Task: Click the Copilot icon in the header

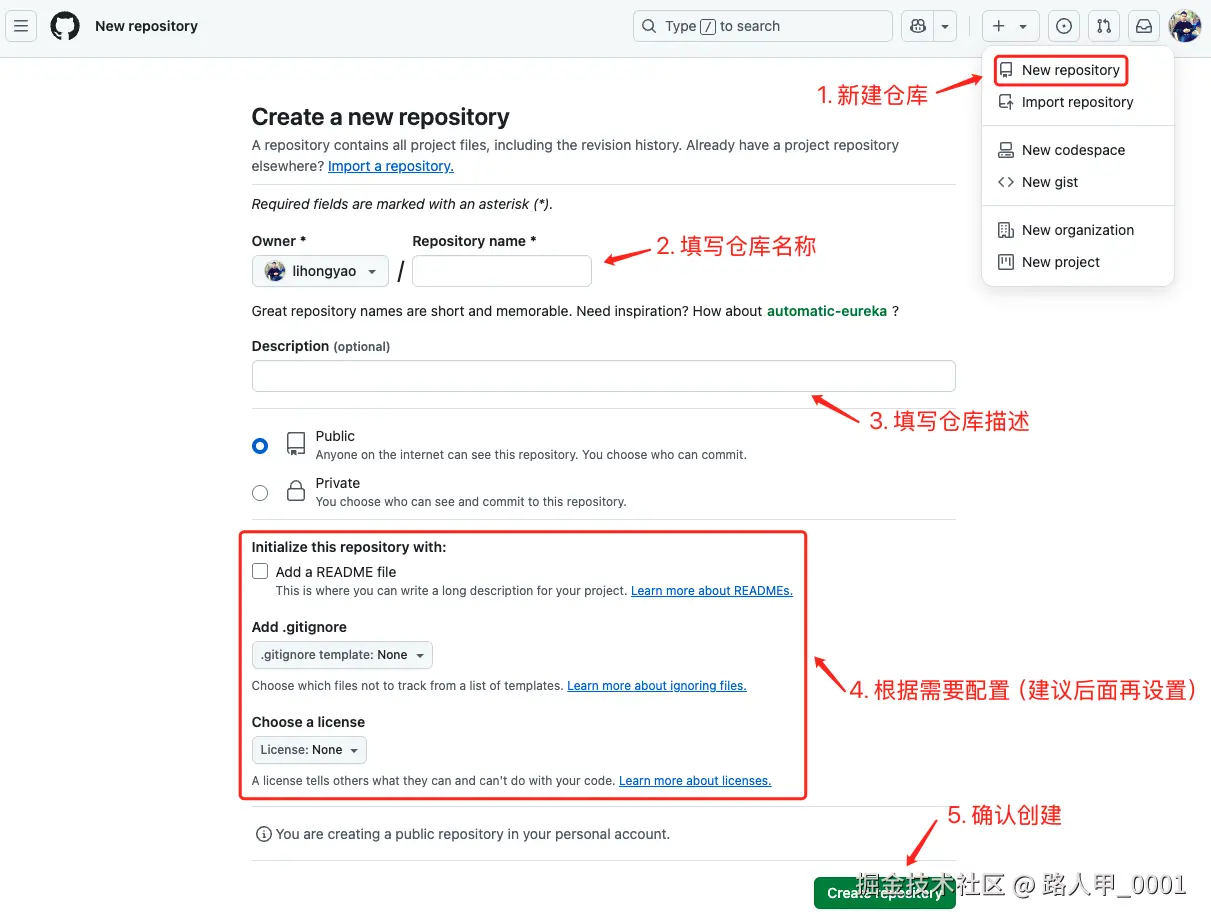Action: (x=917, y=26)
